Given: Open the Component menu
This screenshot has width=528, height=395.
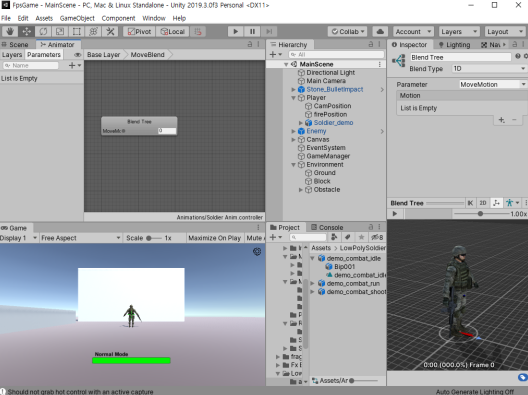Looking at the screenshot, I should click(x=118, y=18).
